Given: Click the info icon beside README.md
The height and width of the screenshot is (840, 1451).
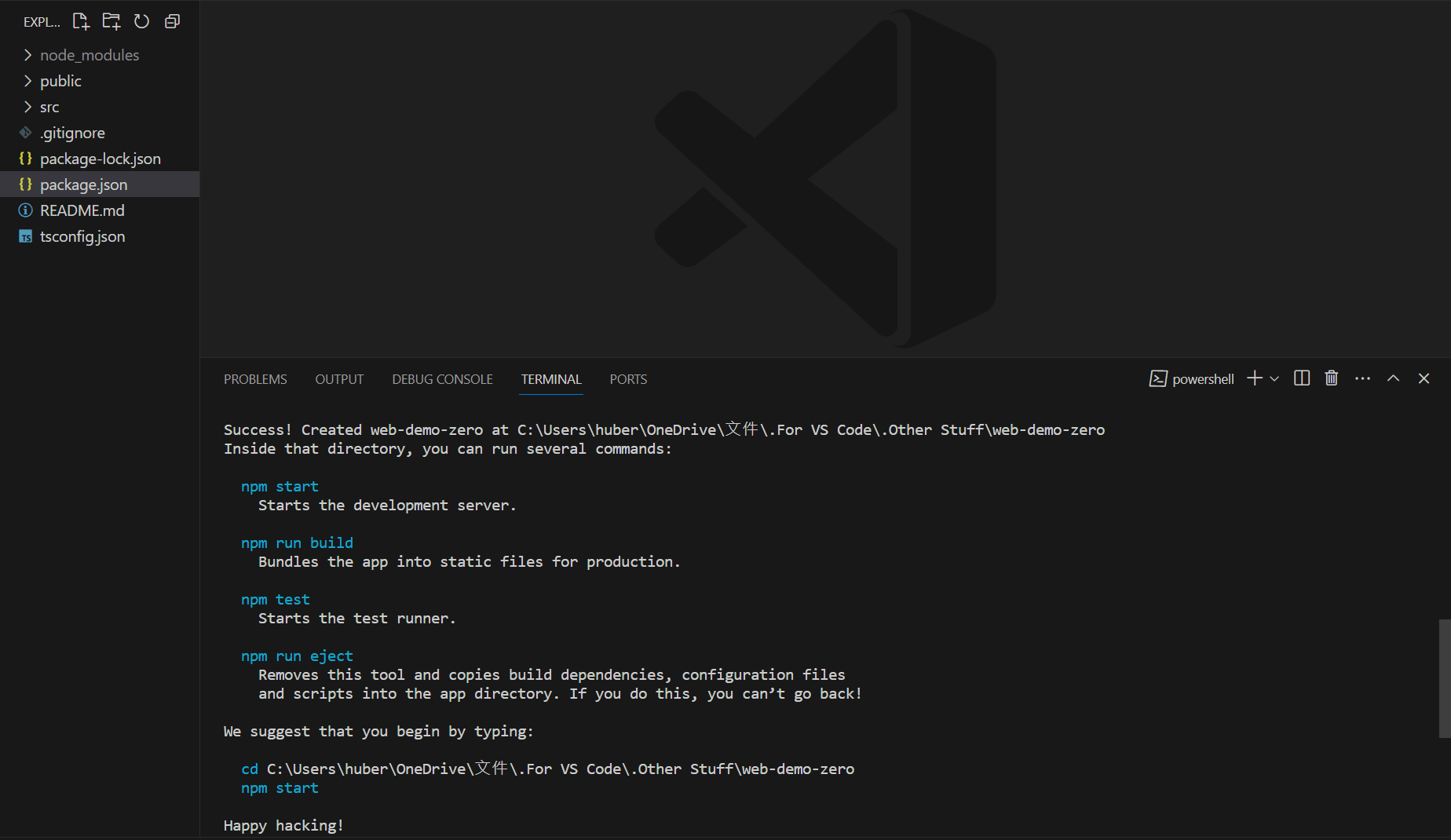Looking at the screenshot, I should click(25, 210).
